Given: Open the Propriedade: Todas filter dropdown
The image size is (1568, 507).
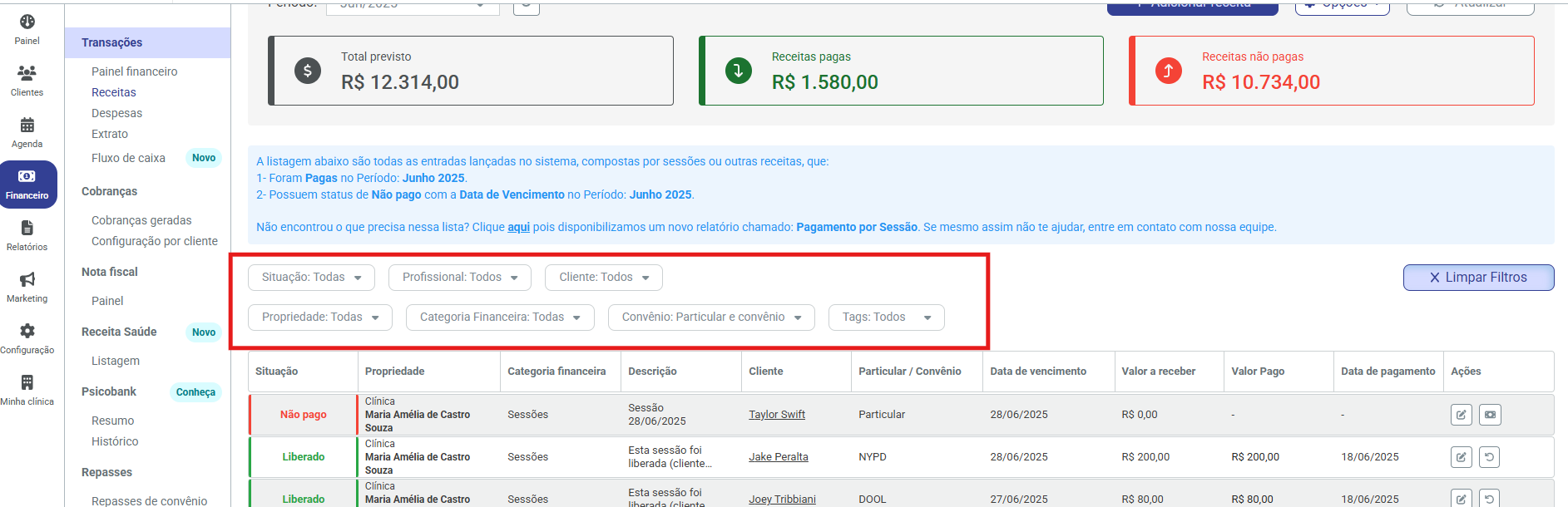Looking at the screenshot, I should tap(320, 317).
